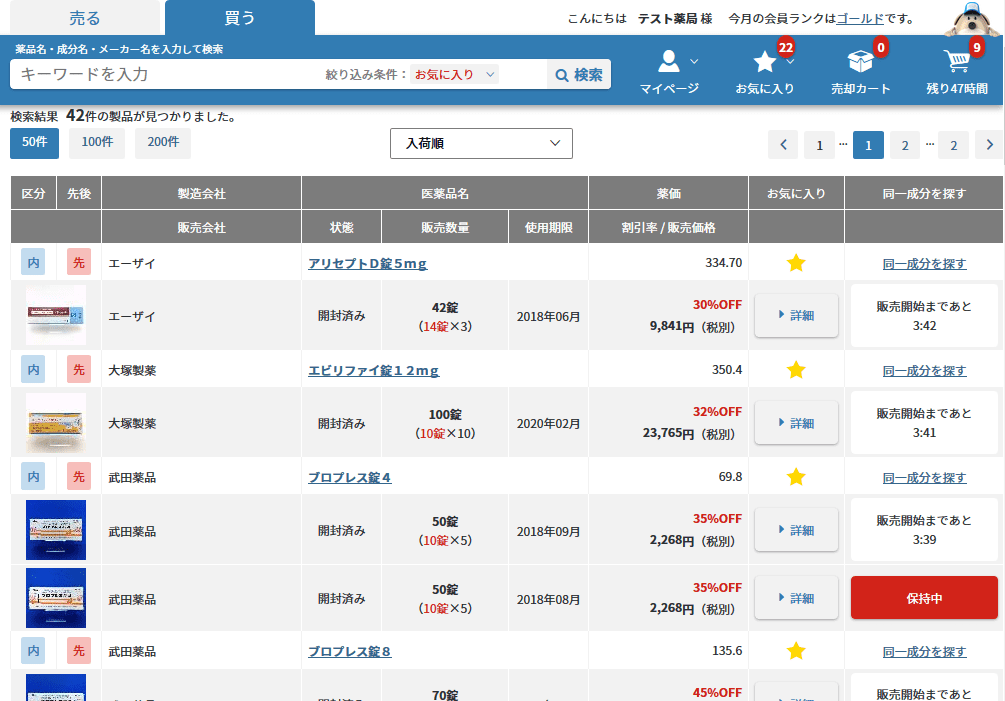
Task: Expand the マイページ chevron menu
Action: 694,62
